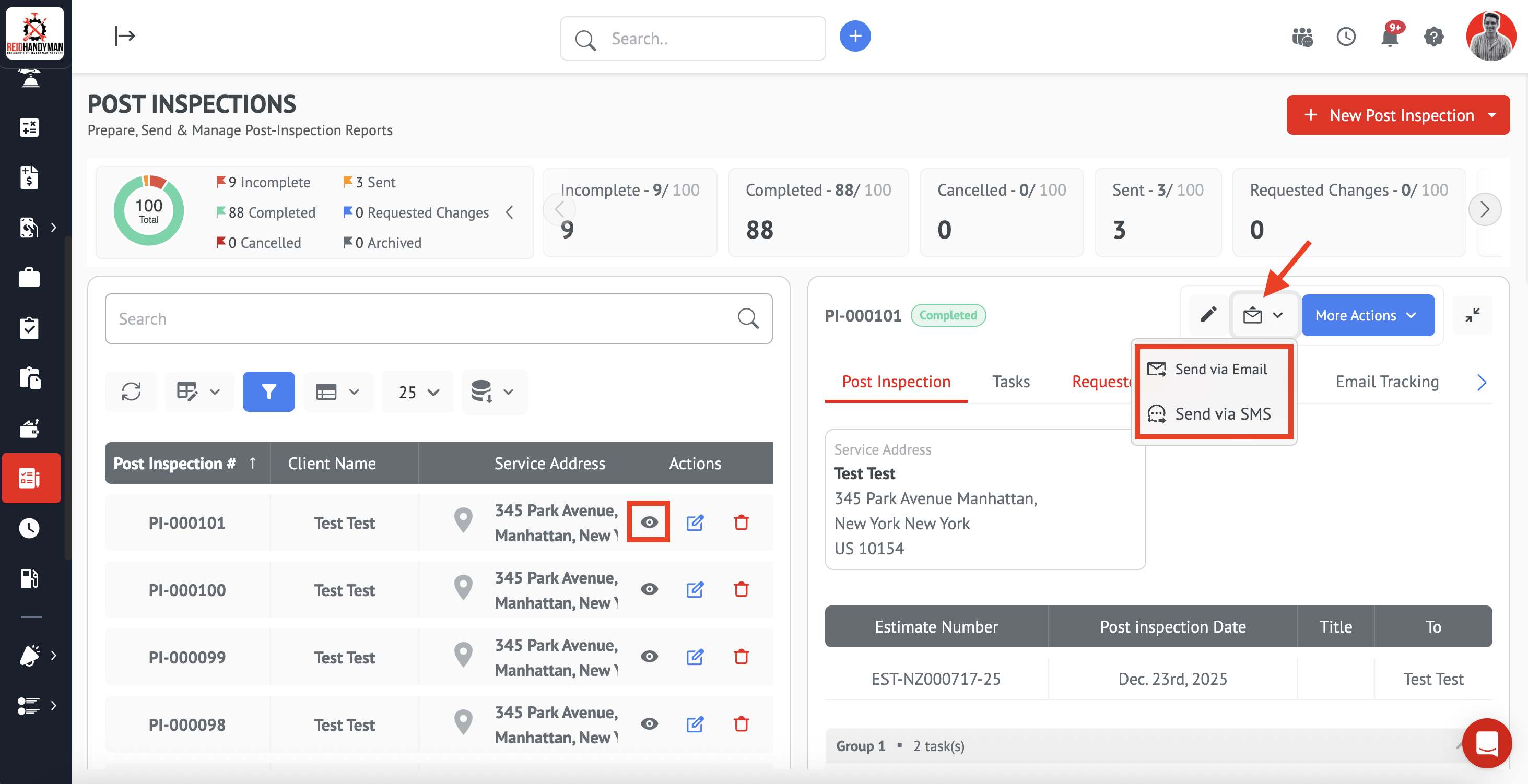Click the refresh list icon
Screen dimensions: 1528x784
pyautogui.click(x=131, y=391)
